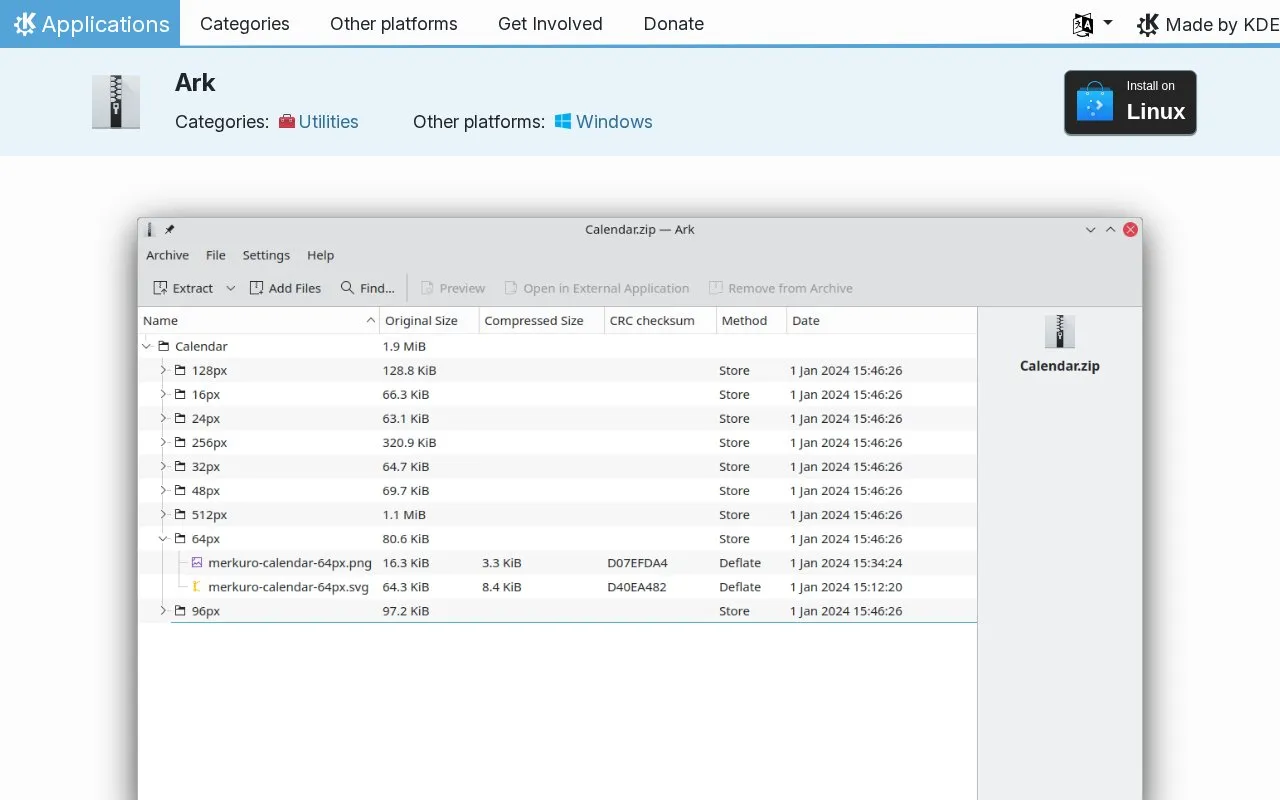
Task: Click the Remove from Archive icon
Action: pos(716,288)
